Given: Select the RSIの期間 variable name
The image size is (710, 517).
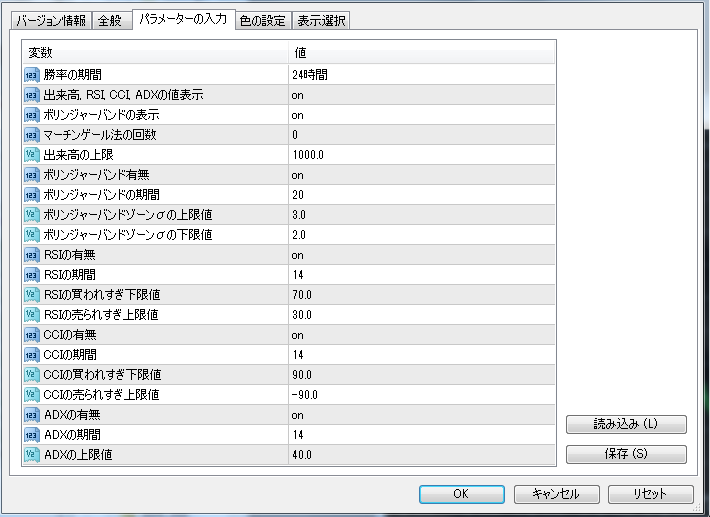Looking at the screenshot, I should [x=70, y=275].
